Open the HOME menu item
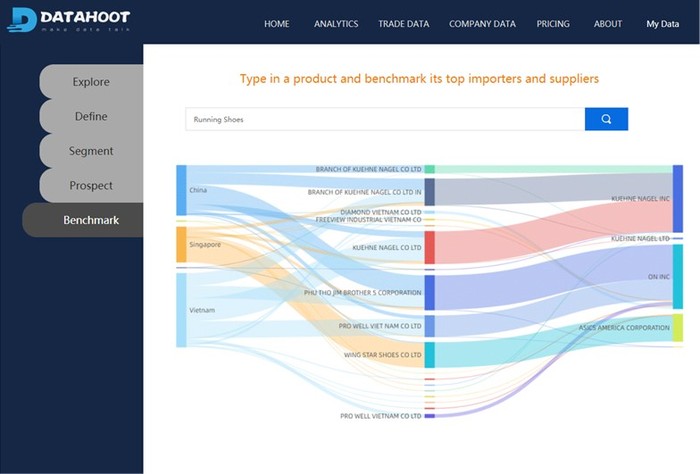The width and height of the screenshot is (700, 474). coord(276,24)
